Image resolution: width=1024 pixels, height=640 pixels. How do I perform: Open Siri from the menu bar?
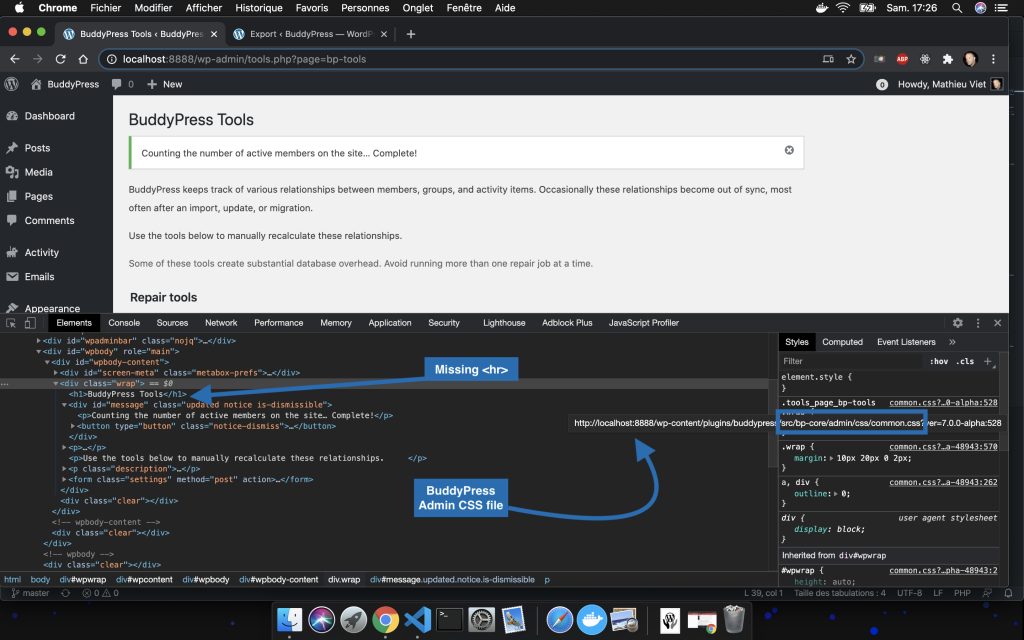pos(980,8)
